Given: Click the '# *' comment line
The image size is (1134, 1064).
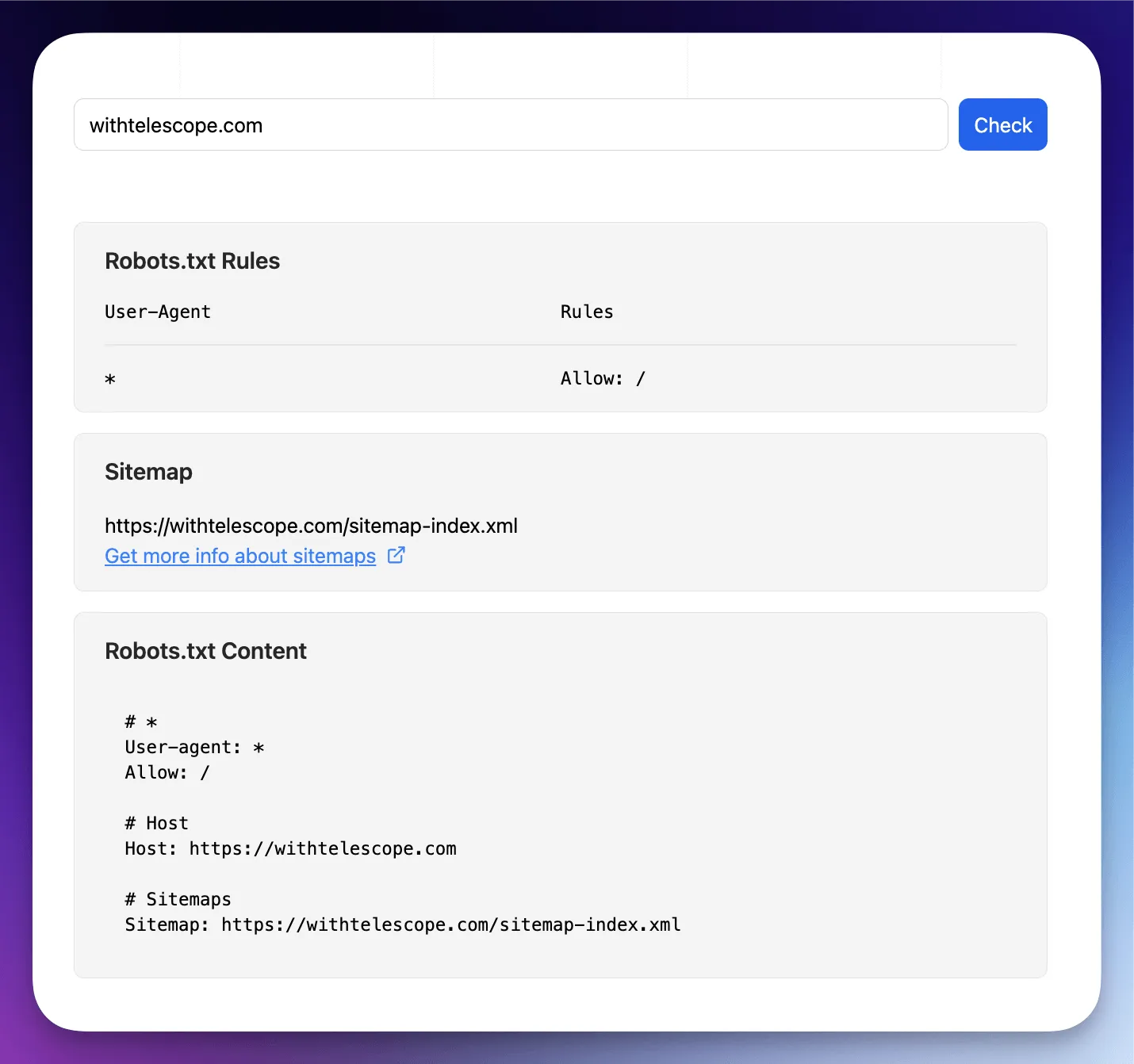Looking at the screenshot, I should [x=141, y=721].
